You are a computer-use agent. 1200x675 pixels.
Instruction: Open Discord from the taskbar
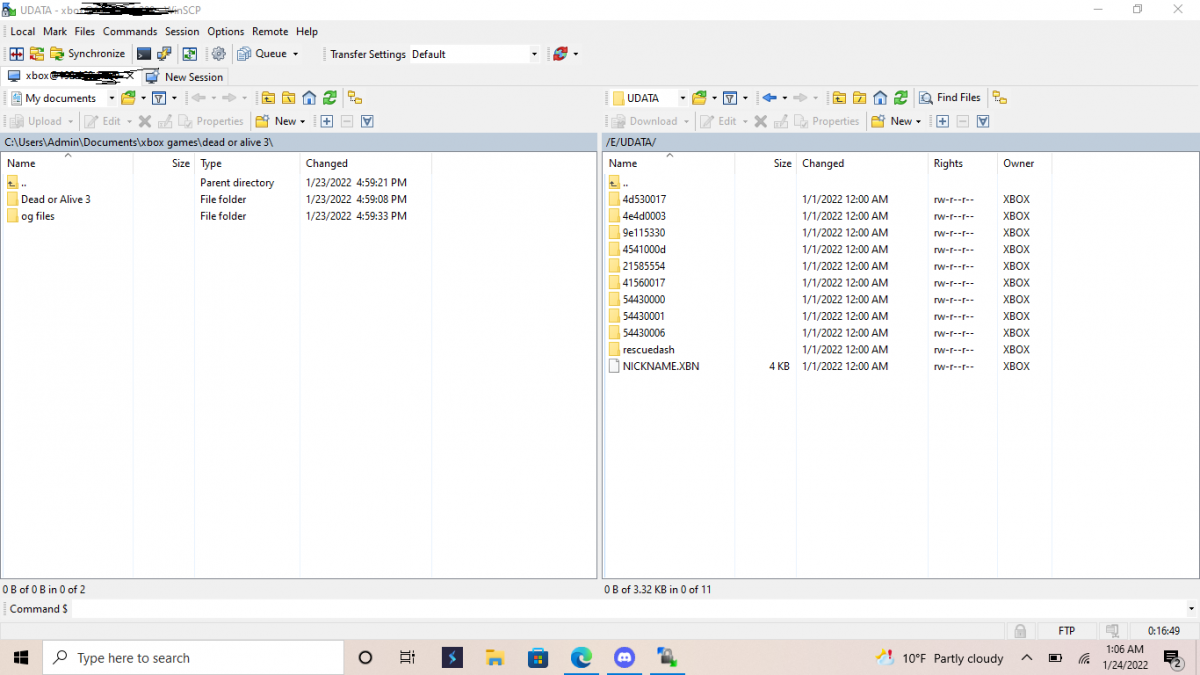coord(625,657)
